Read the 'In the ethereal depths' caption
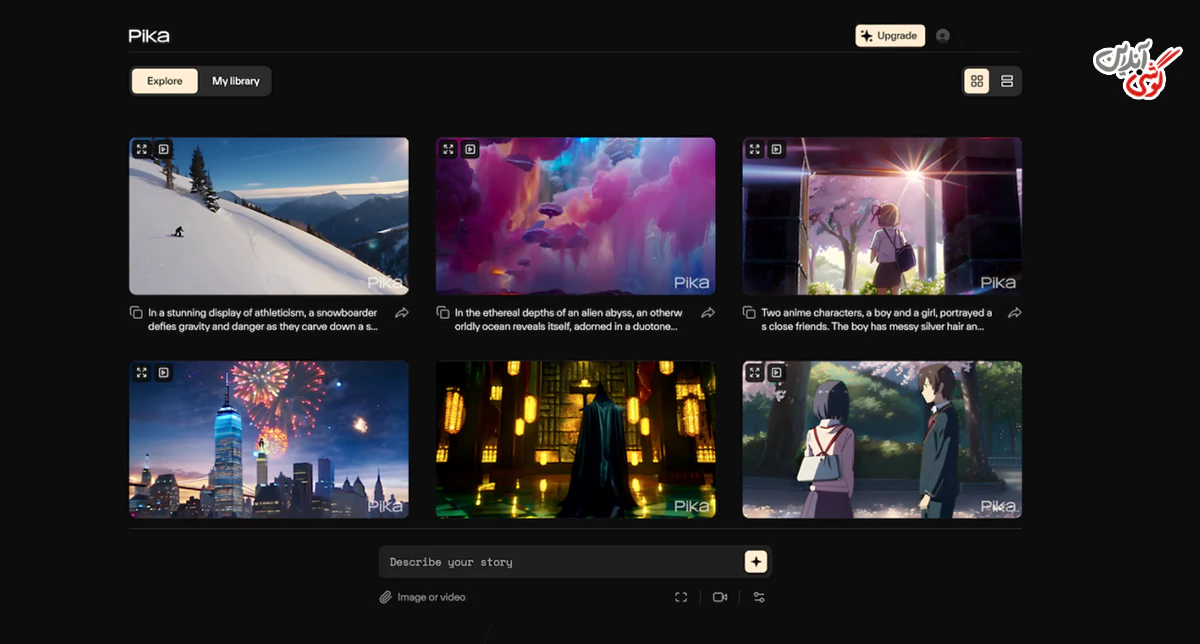This screenshot has width=1200, height=644. click(569, 319)
